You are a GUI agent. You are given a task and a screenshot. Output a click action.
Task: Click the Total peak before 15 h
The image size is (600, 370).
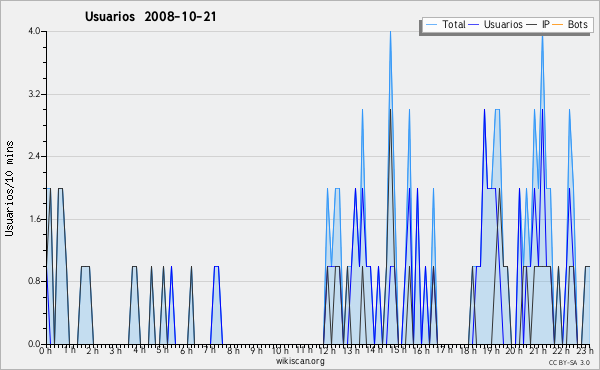click(390, 32)
